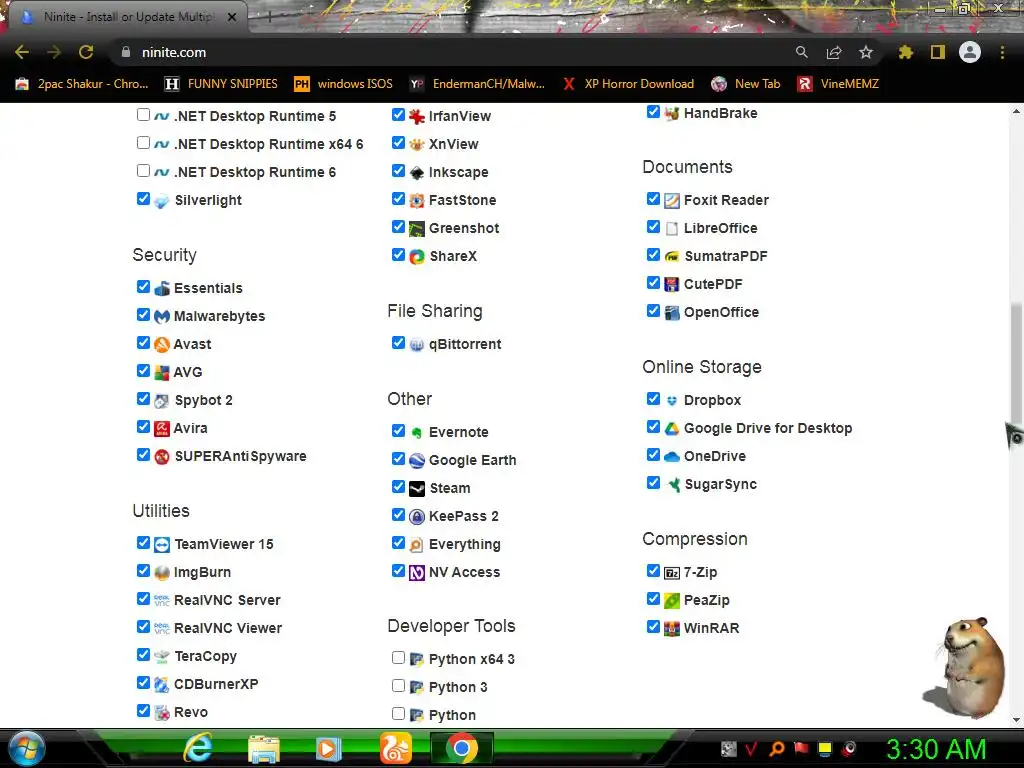Open the Chrome profile avatar
This screenshot has height=768, width=1024.
click(x=970, y=52)
